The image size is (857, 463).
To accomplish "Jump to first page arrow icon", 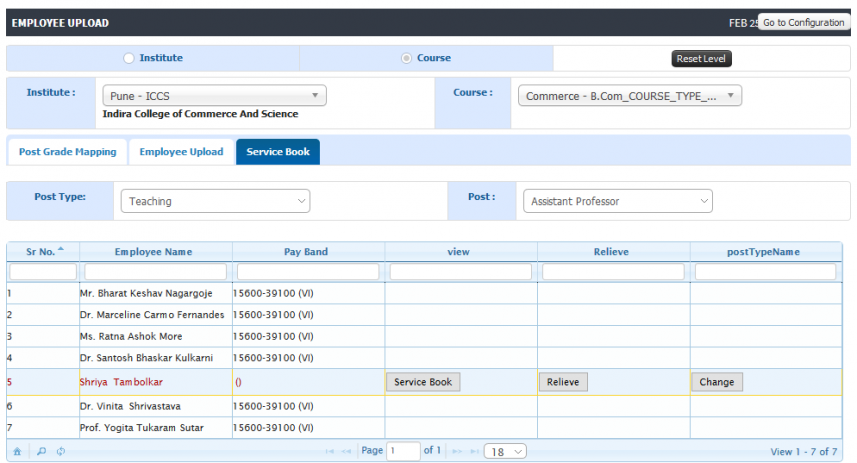I will 330,452.
